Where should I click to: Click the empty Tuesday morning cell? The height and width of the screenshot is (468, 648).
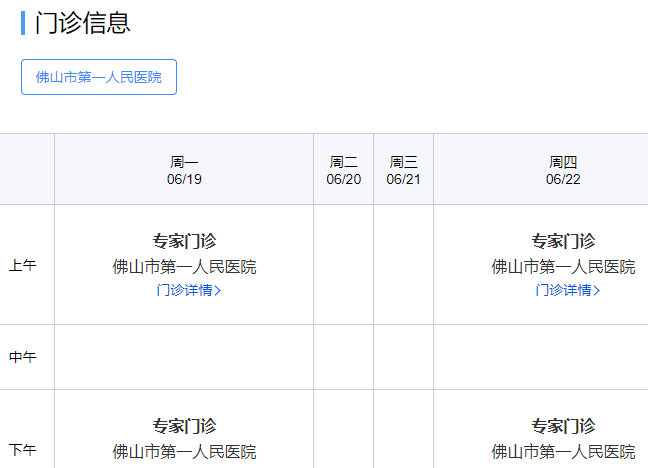tap(343, 265)
